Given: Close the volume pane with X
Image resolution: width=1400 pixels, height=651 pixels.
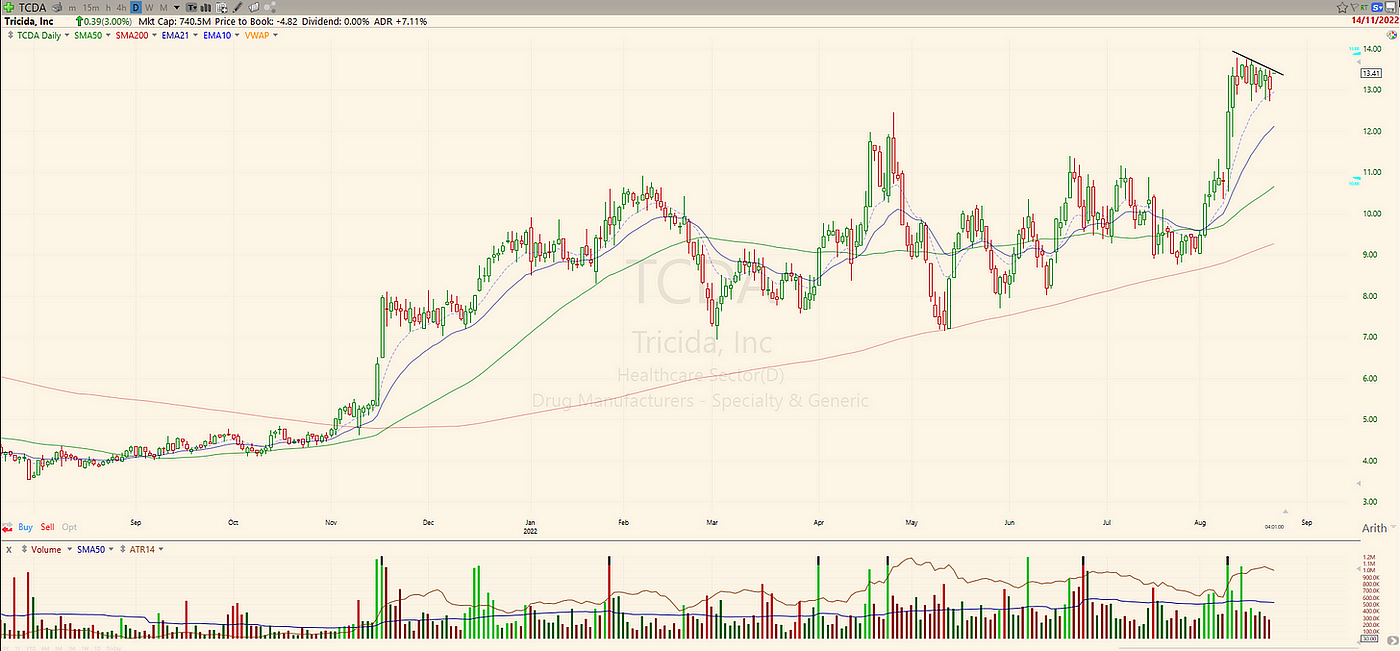Looking at the screenshot, I should tap(9, 549).
